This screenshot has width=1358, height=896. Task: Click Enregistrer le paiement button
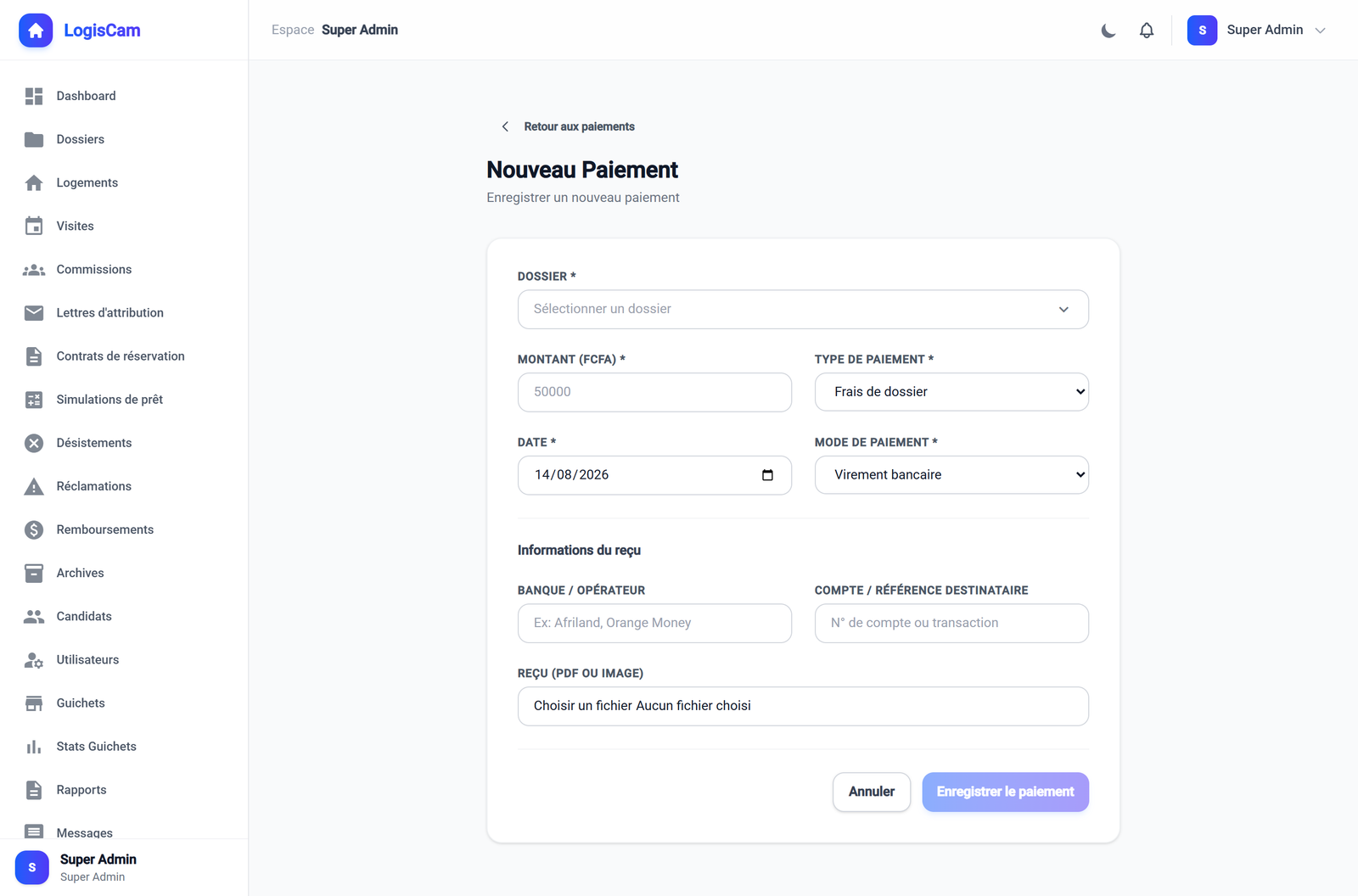click(x=1005, y=792)
